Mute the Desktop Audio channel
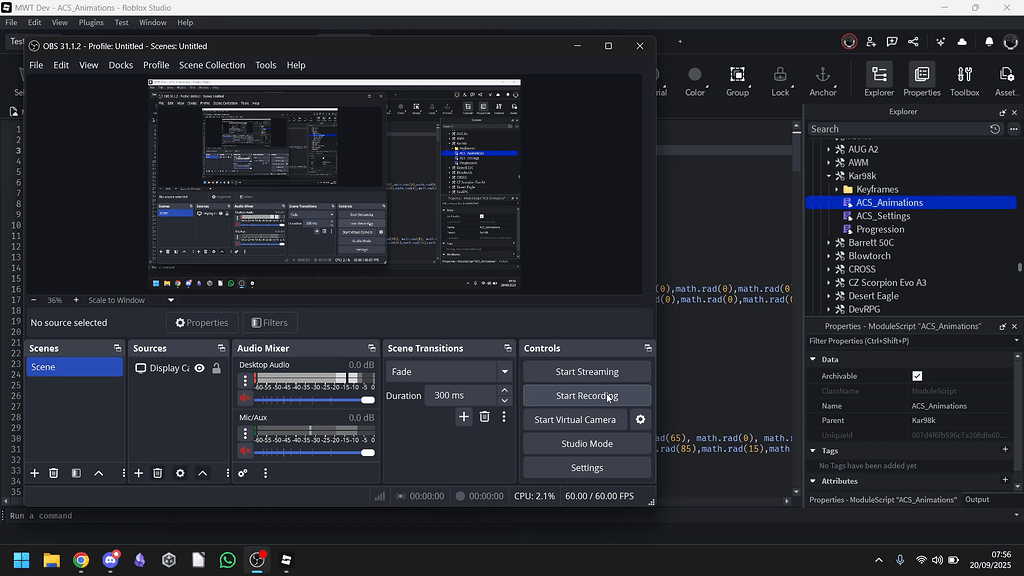 (244, 399)
